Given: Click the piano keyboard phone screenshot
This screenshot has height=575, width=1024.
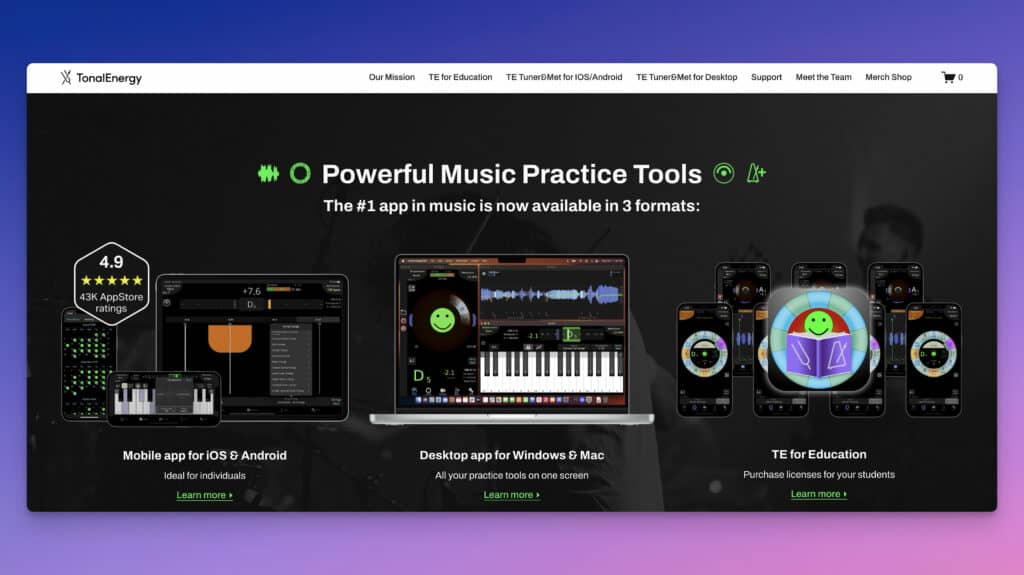Looking at the screenshot, I should pyautogui.click(x=163, y=399).
